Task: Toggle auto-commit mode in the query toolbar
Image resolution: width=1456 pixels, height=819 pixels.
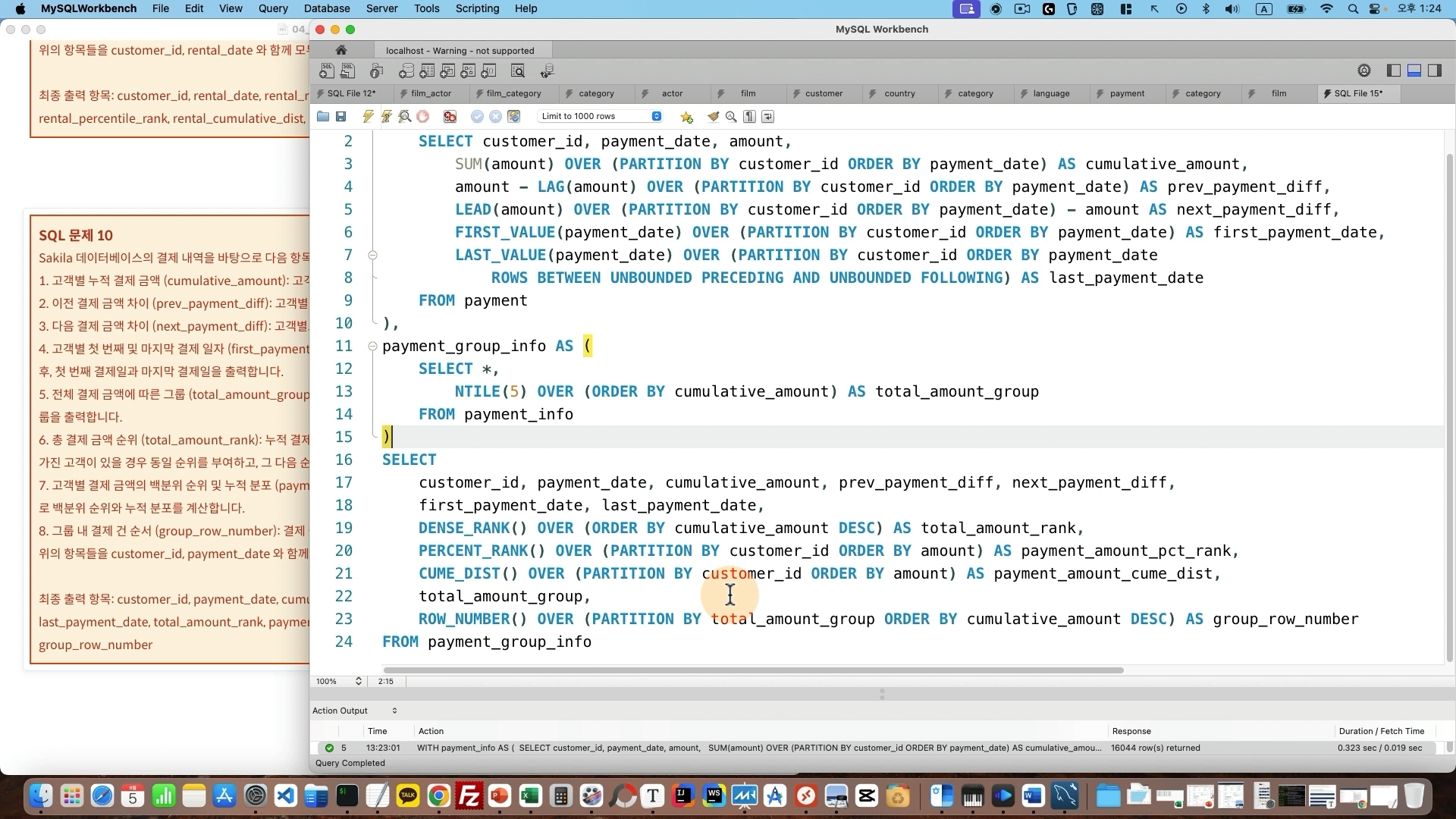Action: [x=515, y=117]
